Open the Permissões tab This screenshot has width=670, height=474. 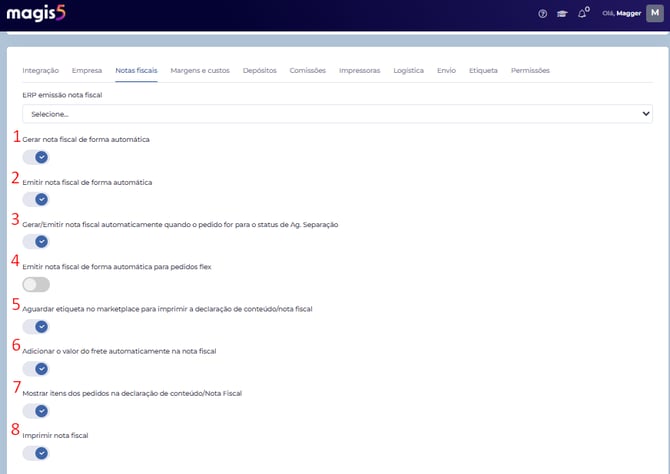[x=530, y=71]
